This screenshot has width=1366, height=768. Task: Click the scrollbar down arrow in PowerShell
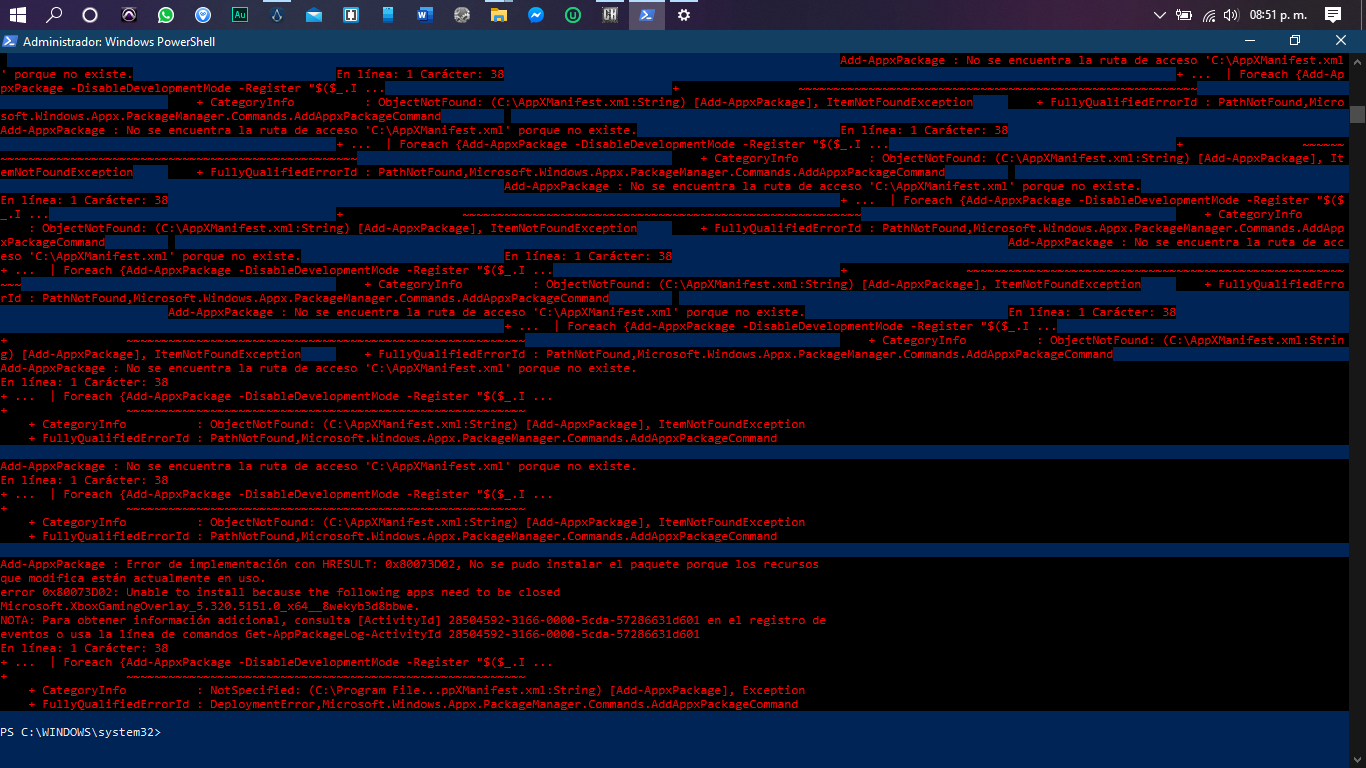pyautogui.click(x=1357, y=760)
